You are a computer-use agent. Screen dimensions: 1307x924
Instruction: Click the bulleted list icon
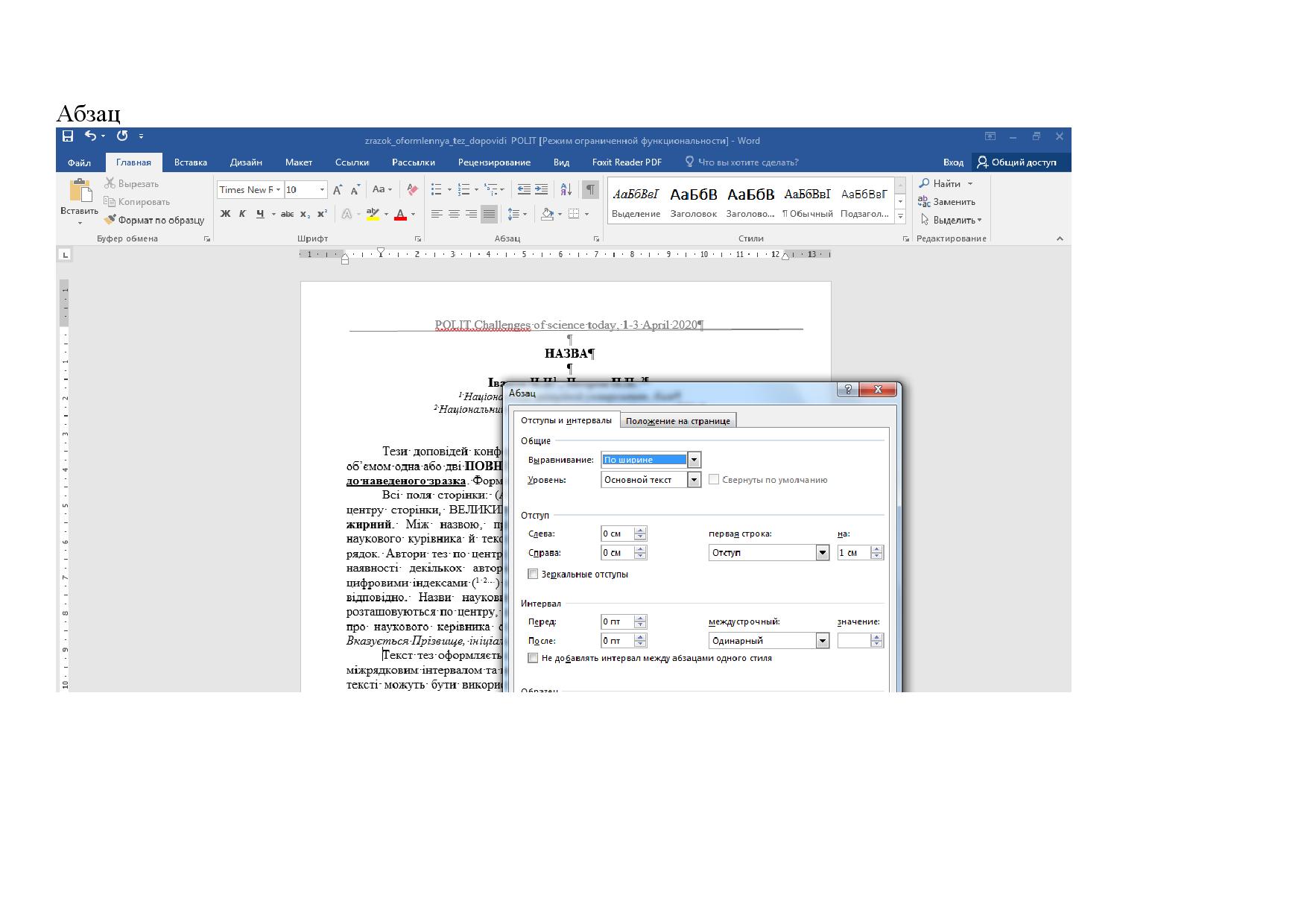point(437,189)
